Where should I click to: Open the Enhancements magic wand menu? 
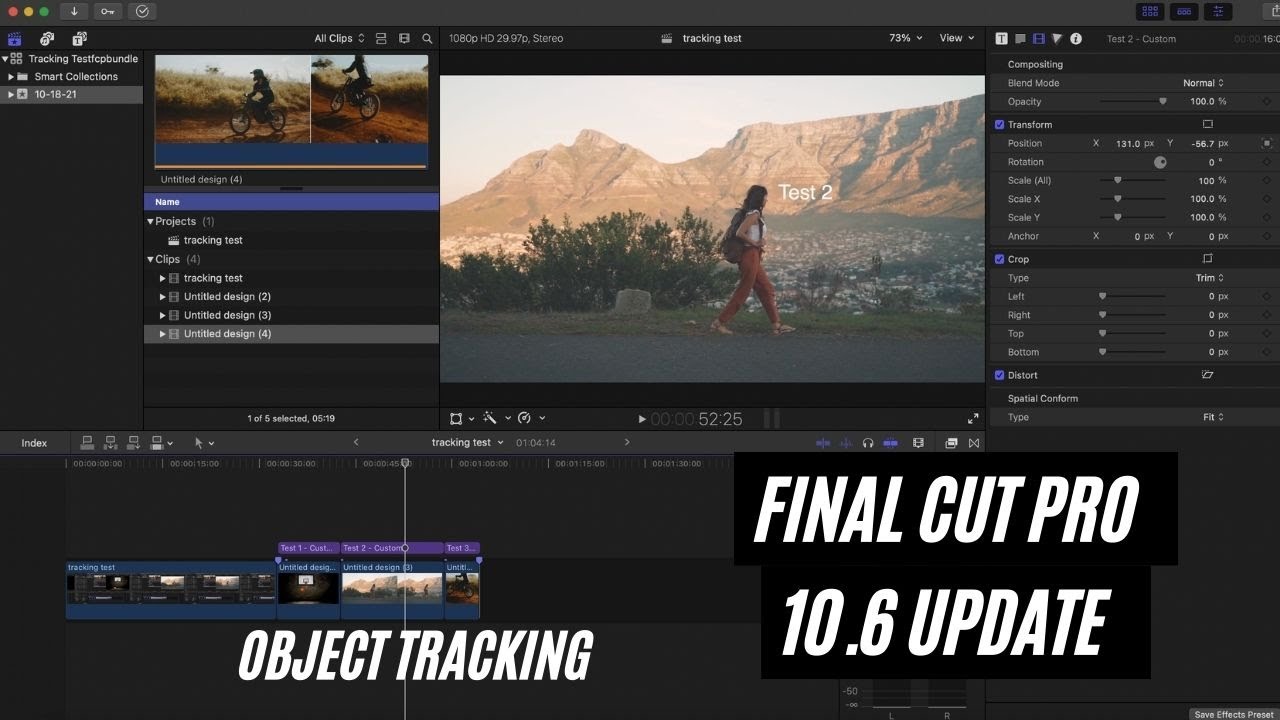coord(496,418)
